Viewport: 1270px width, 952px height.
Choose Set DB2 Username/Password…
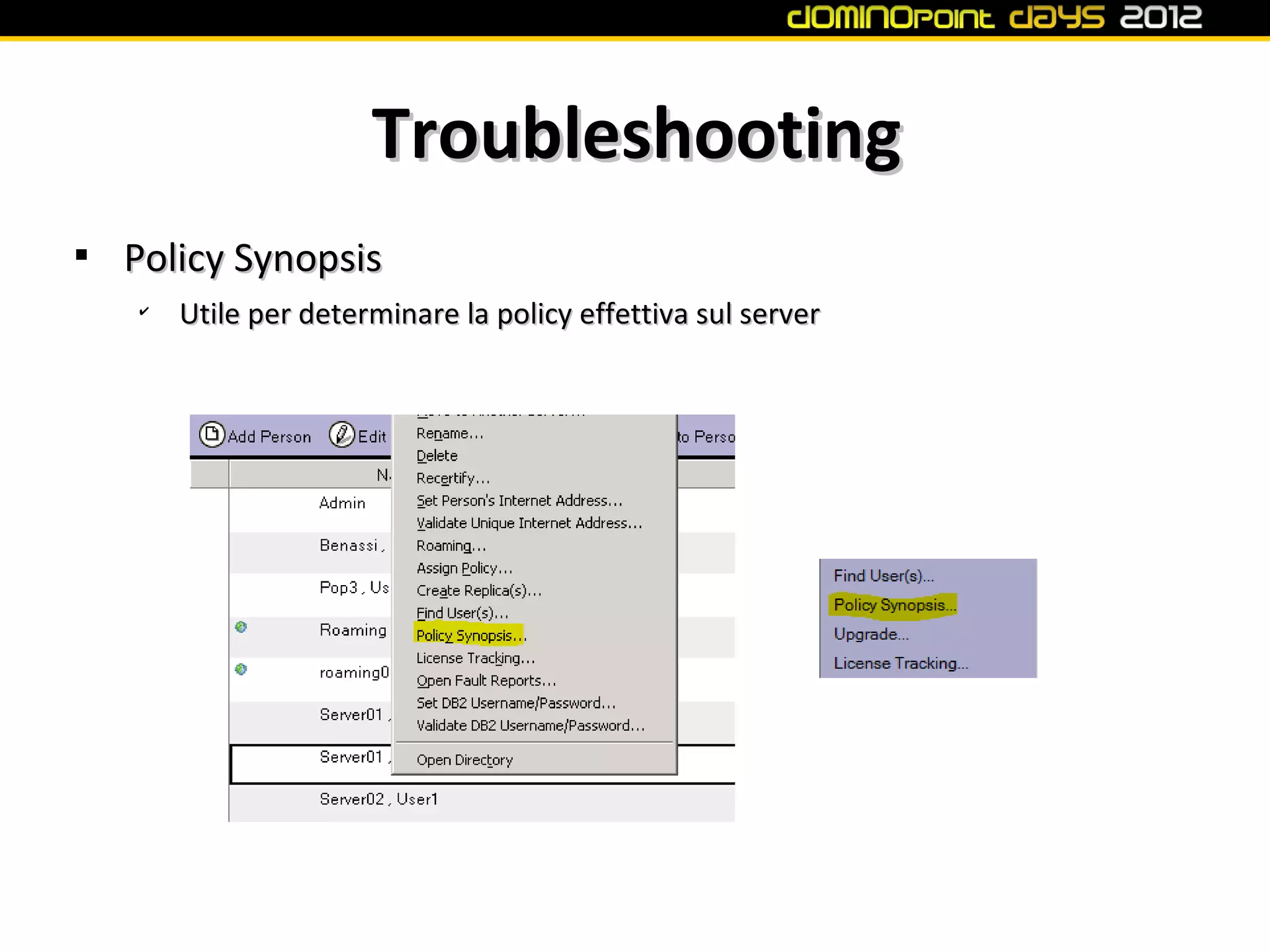click(516, 703)
